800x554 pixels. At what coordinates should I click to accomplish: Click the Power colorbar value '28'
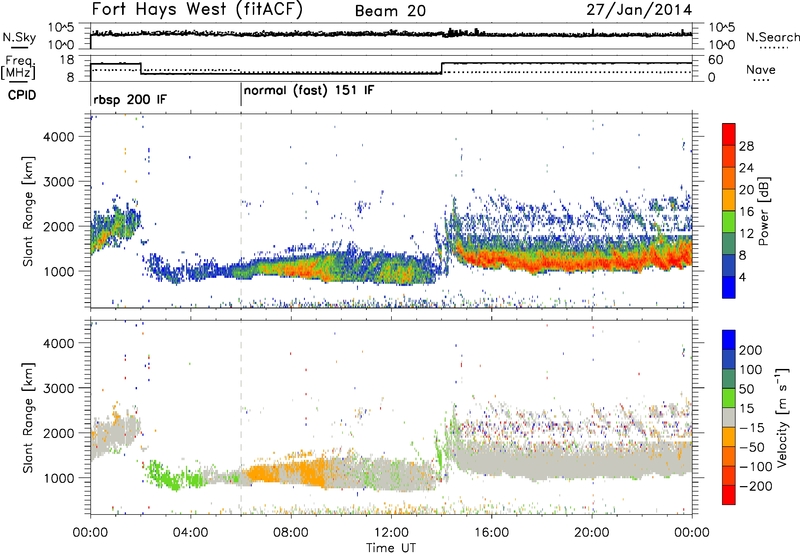(x=746, y=146)
